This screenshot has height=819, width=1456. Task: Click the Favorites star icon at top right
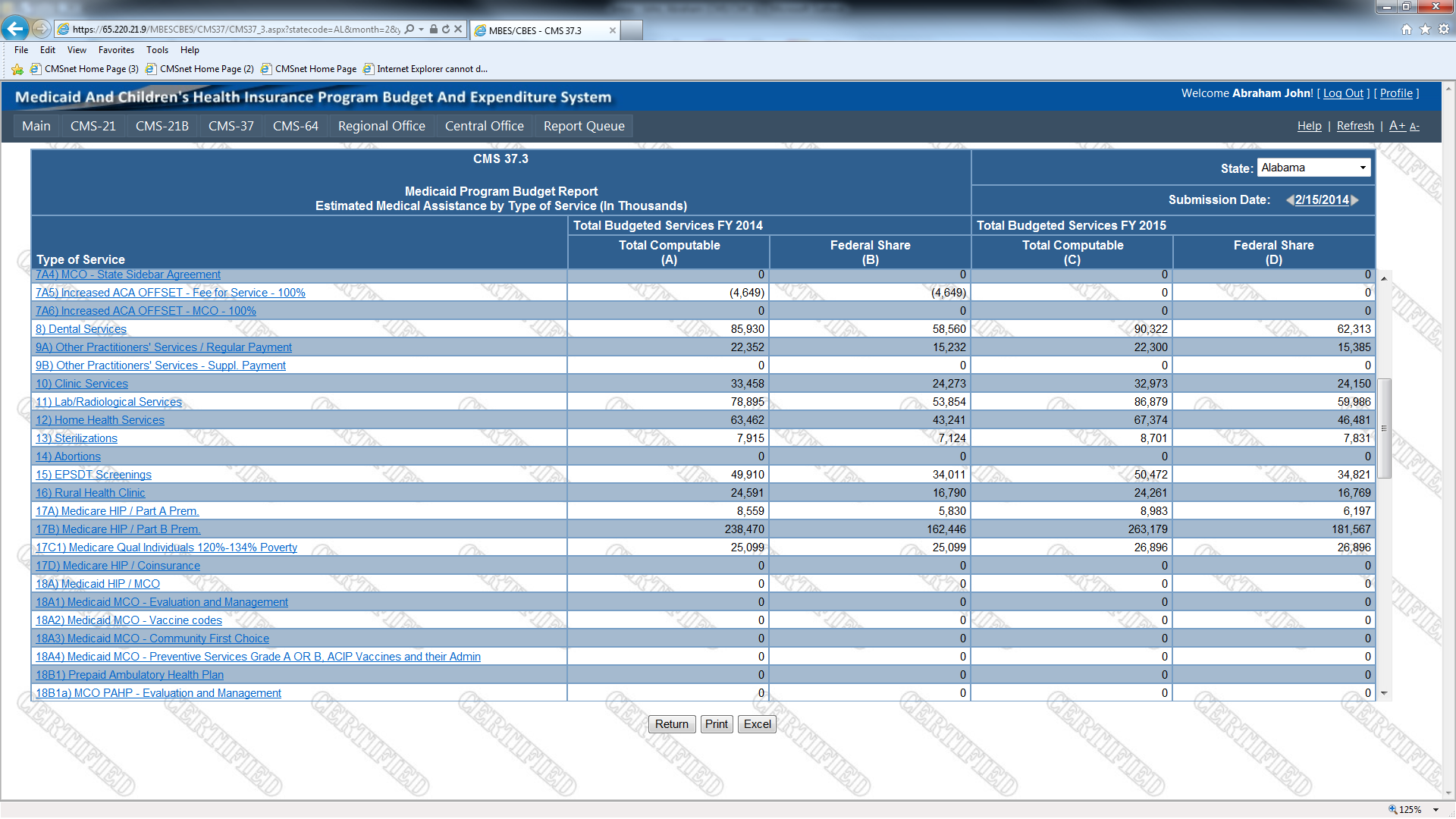pos(1425,30)
